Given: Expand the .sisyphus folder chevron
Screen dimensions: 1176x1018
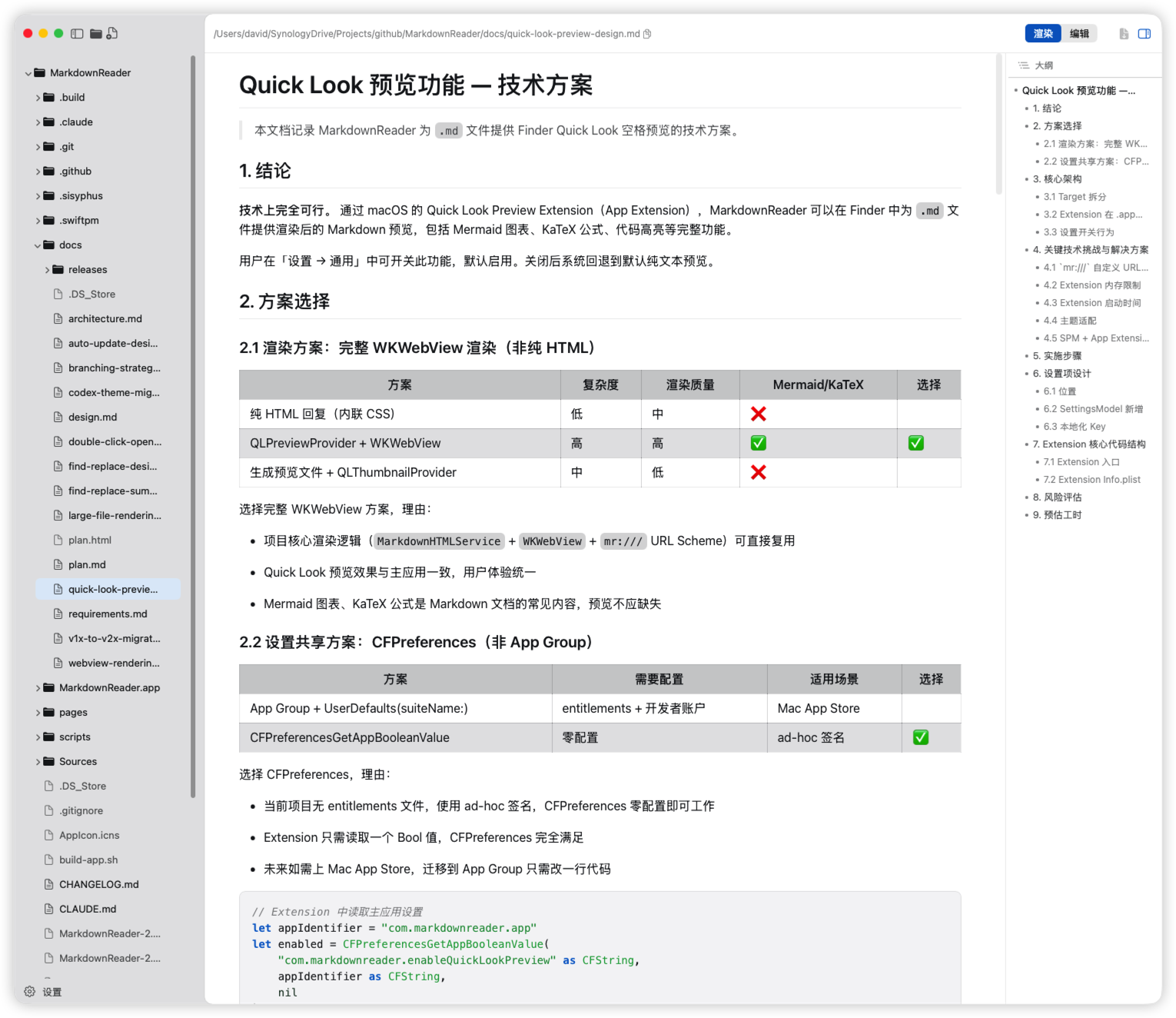Looking at the screenshot, I should pos(38,196).
